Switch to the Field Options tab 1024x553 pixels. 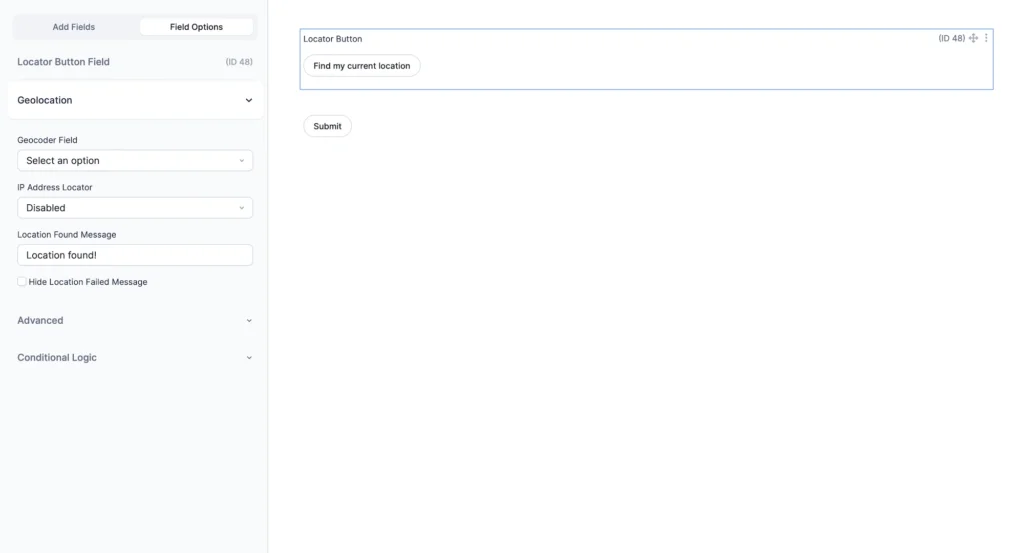[x=196, y=27]
